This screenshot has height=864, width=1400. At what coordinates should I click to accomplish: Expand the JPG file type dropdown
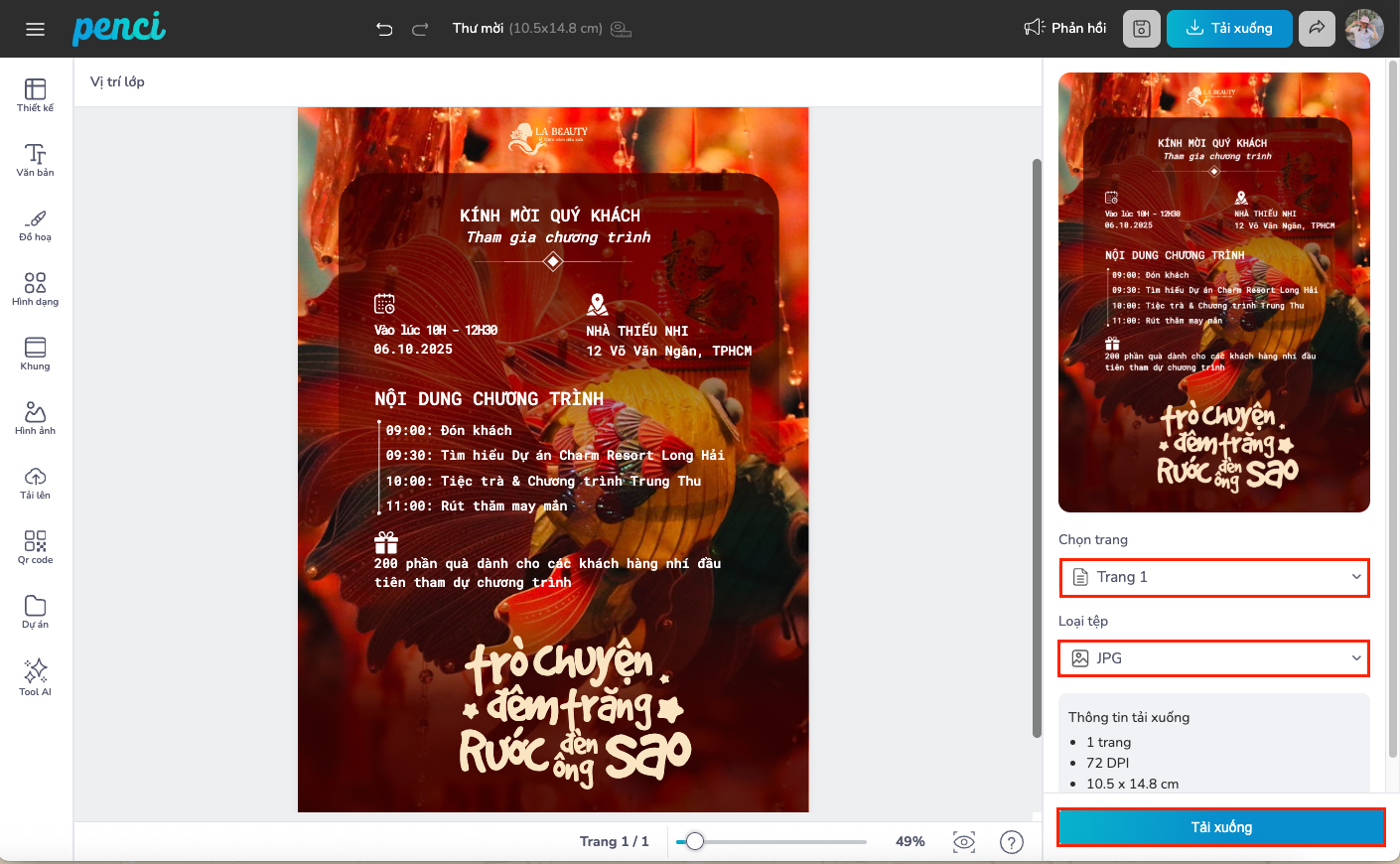[x=1214, y=658]
